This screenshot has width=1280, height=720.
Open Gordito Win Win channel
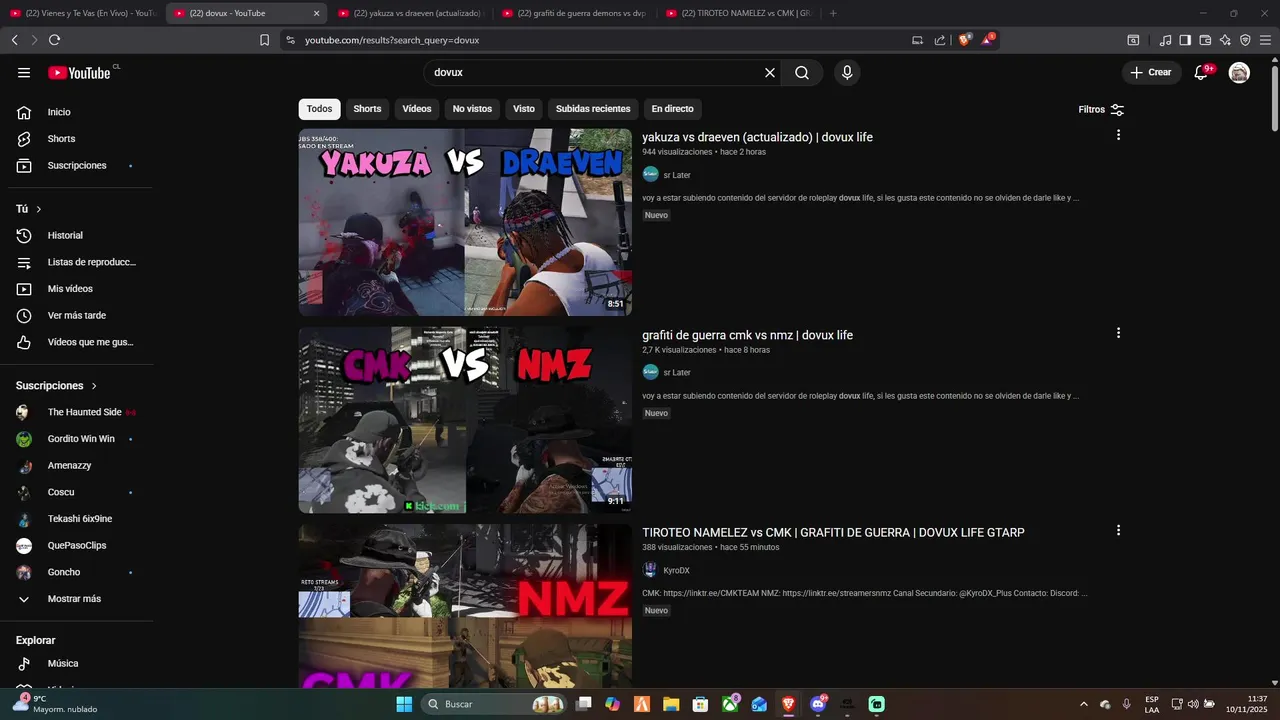tap(80, 439)
